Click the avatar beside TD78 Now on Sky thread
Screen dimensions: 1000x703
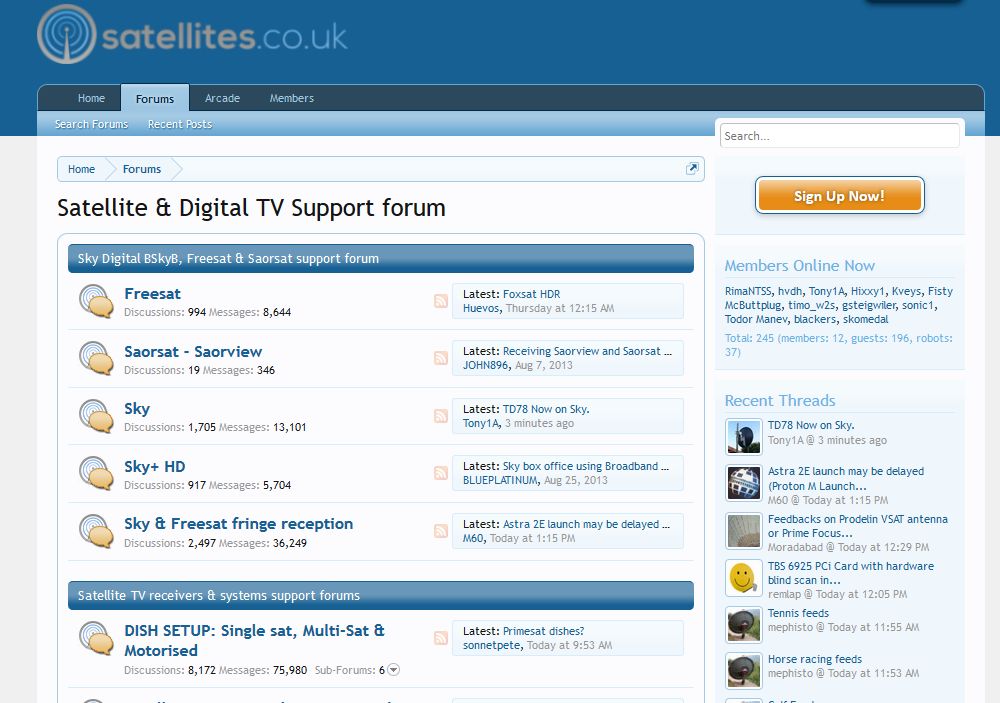(x=744, y=437)
